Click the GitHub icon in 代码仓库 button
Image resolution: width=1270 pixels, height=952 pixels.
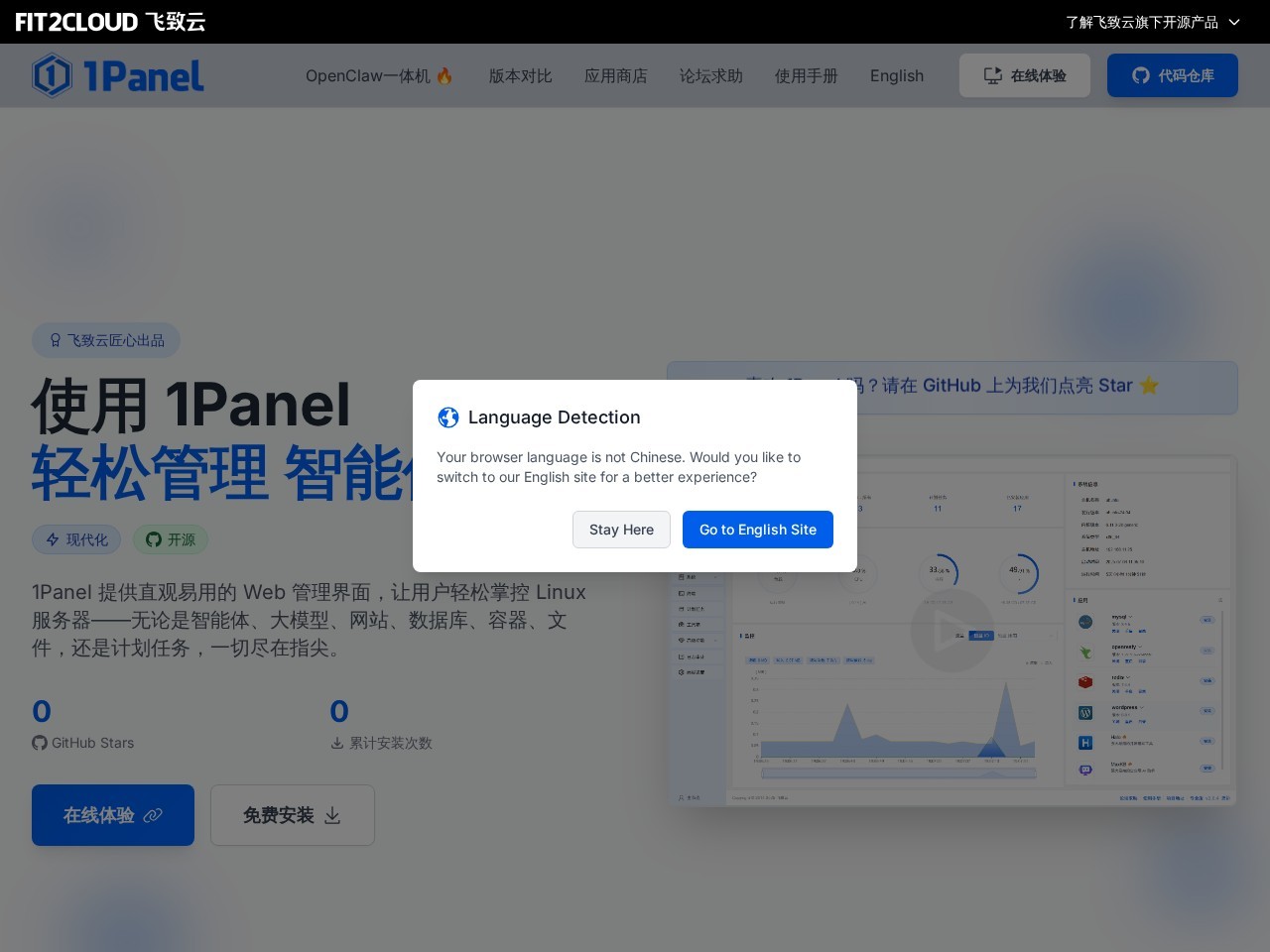coord(1141,75)
